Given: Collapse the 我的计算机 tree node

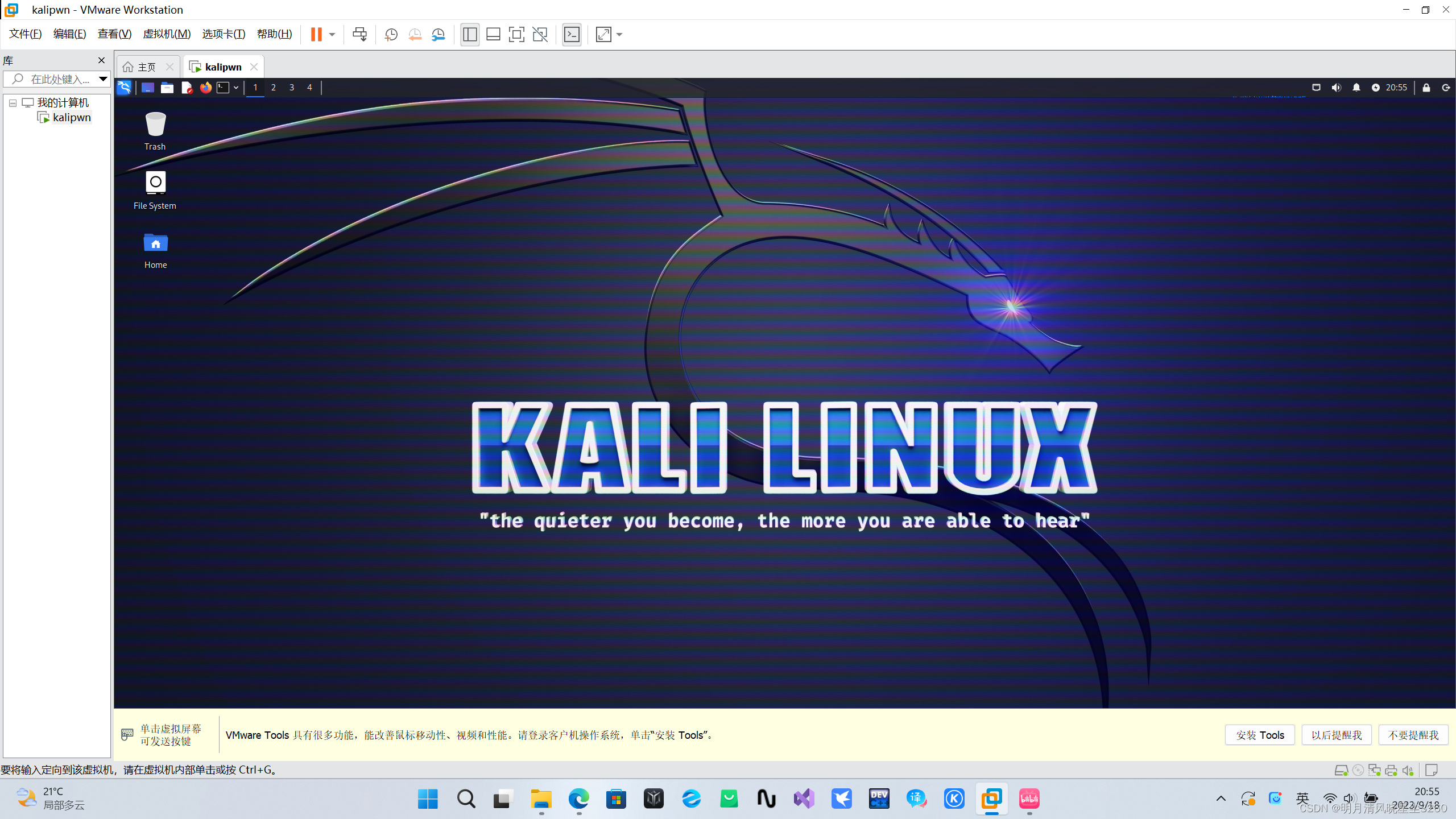Looking at the screenshot, I should coord(13,103).
